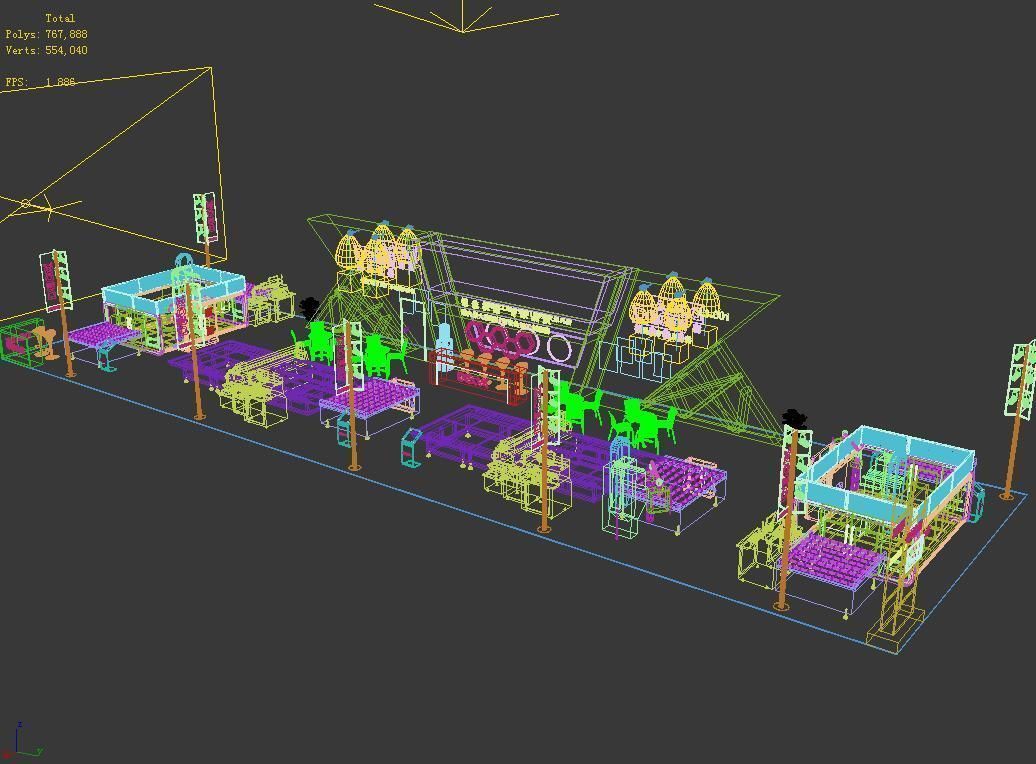1036x764 pixels.
Task: Click the "FPS: 1.888" readout
Action: [40, 82]
